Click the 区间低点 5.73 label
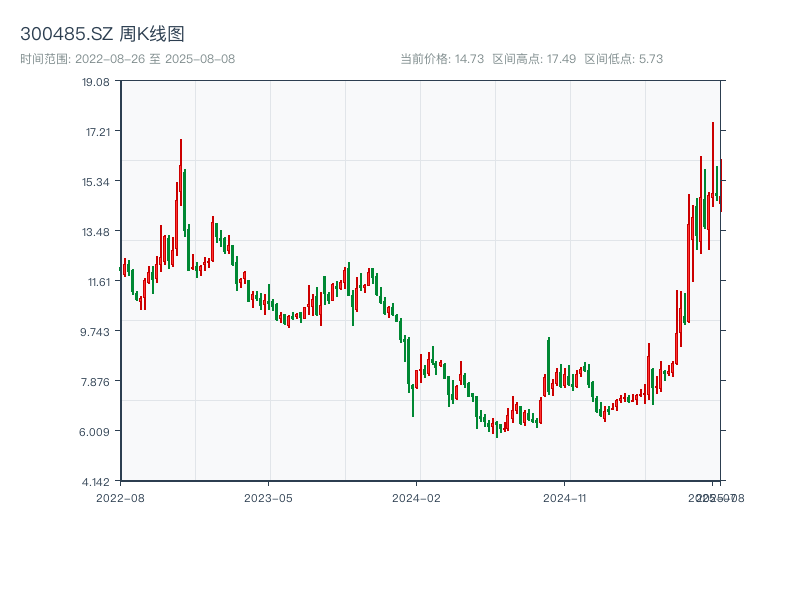This screenshot has width=800, height=600. click(x=624, y=59)
